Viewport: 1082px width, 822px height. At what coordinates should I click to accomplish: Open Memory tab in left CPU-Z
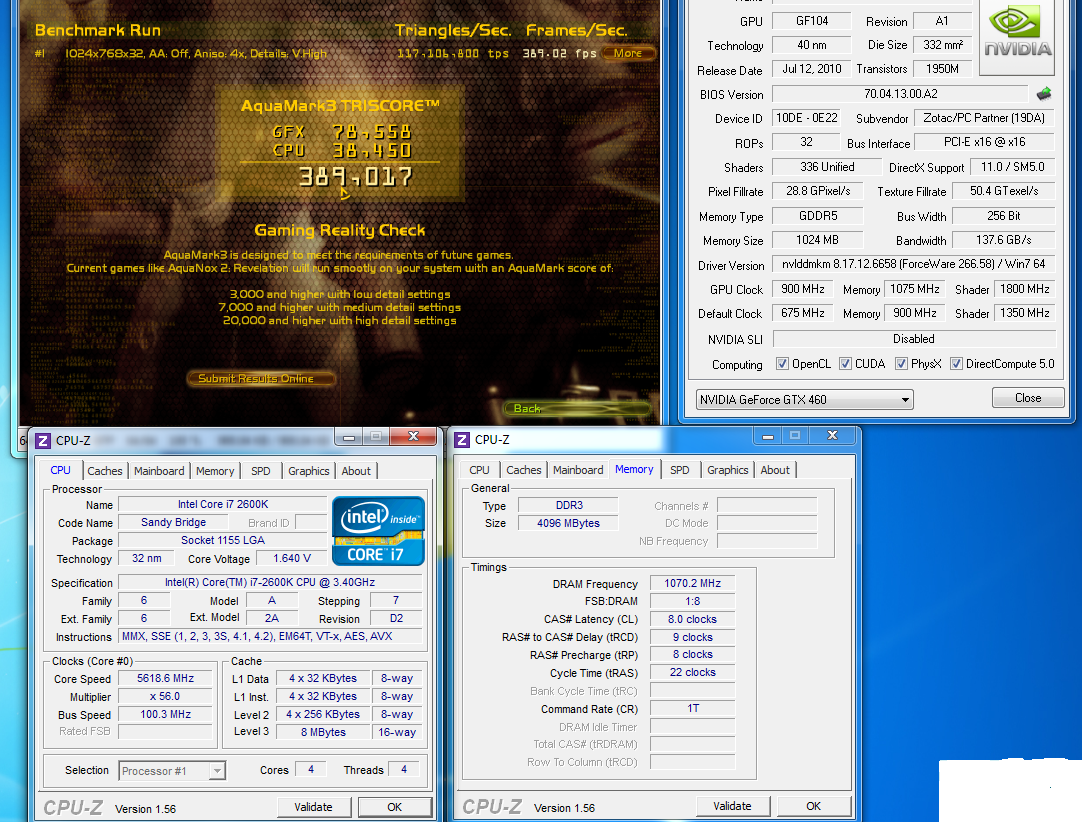point(215,471)
